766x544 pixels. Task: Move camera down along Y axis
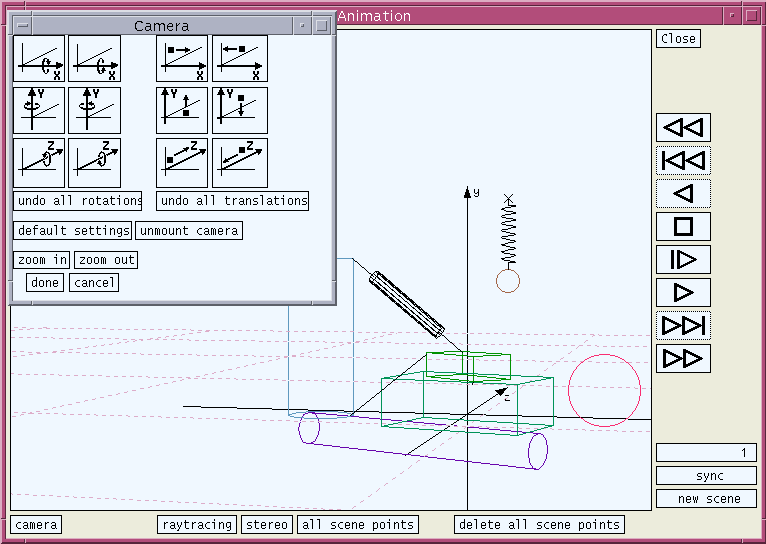click(x=240, y=110)
